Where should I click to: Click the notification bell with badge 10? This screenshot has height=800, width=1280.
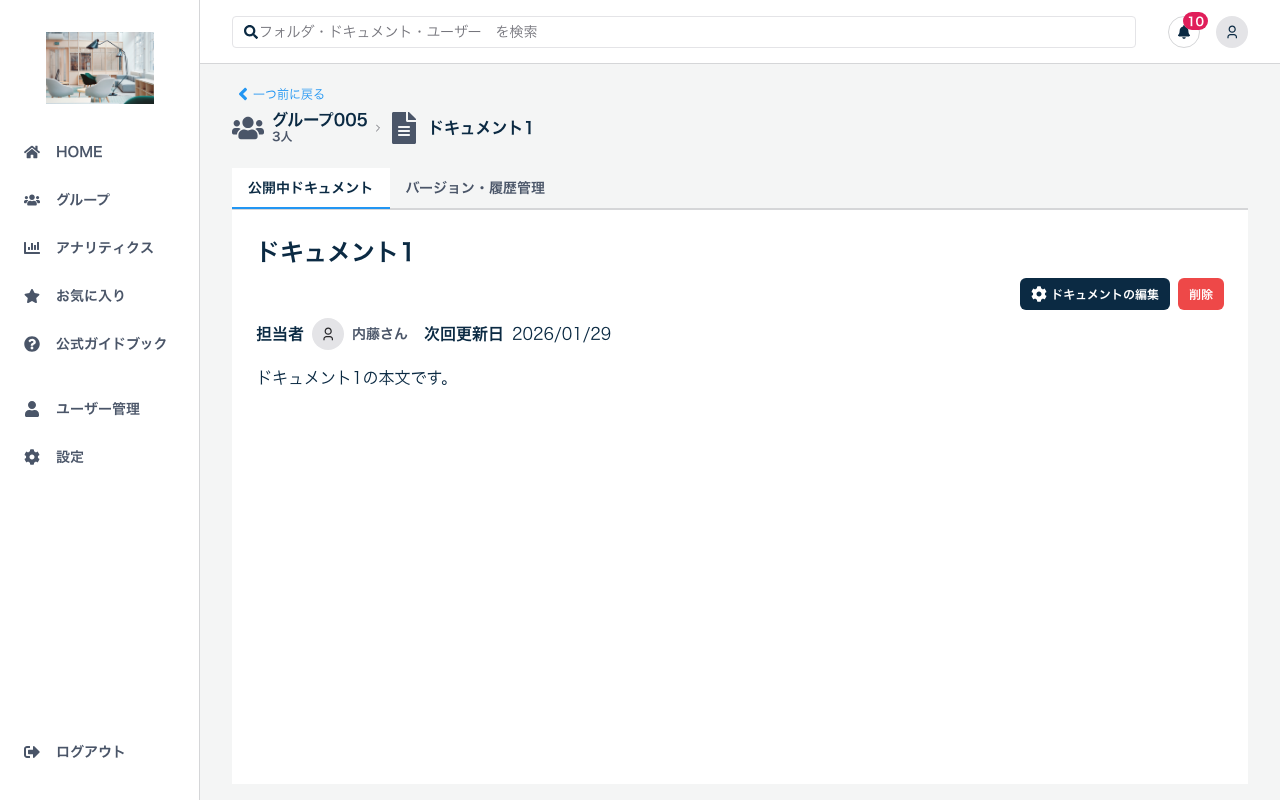(x=1183, y=32)
